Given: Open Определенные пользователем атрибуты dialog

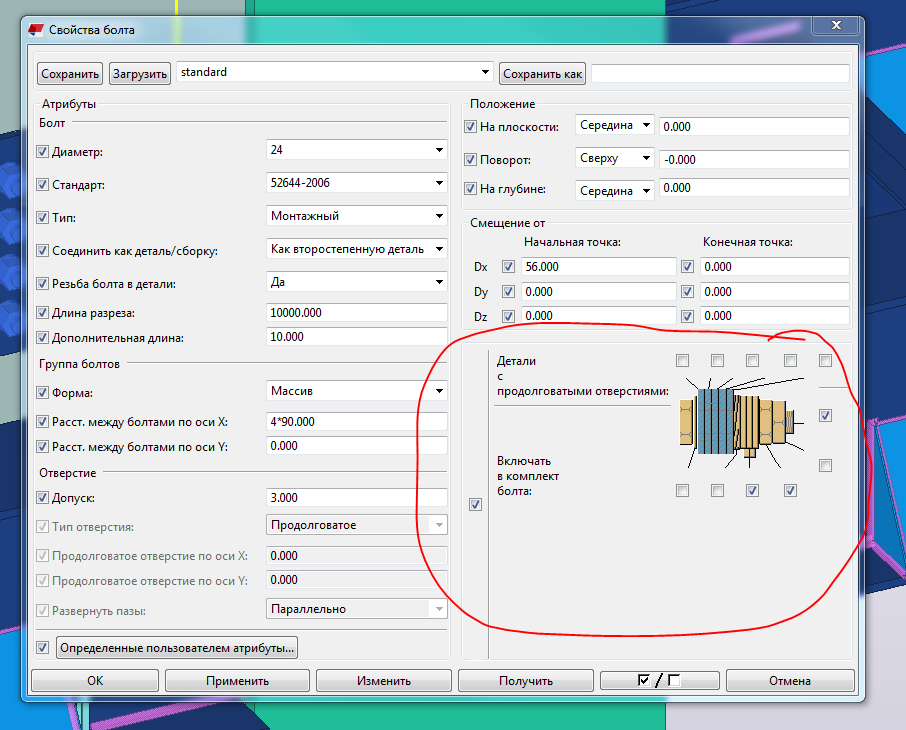Looking at the screenshot, I should [x=177, y=648].
